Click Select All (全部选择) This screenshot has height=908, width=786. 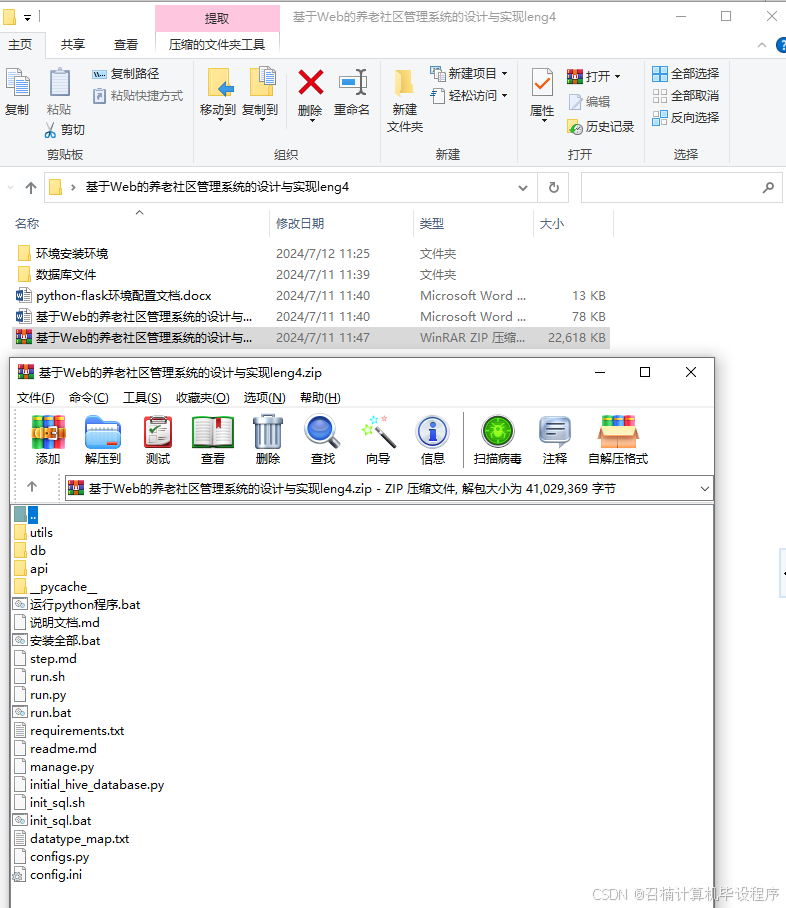685,74
